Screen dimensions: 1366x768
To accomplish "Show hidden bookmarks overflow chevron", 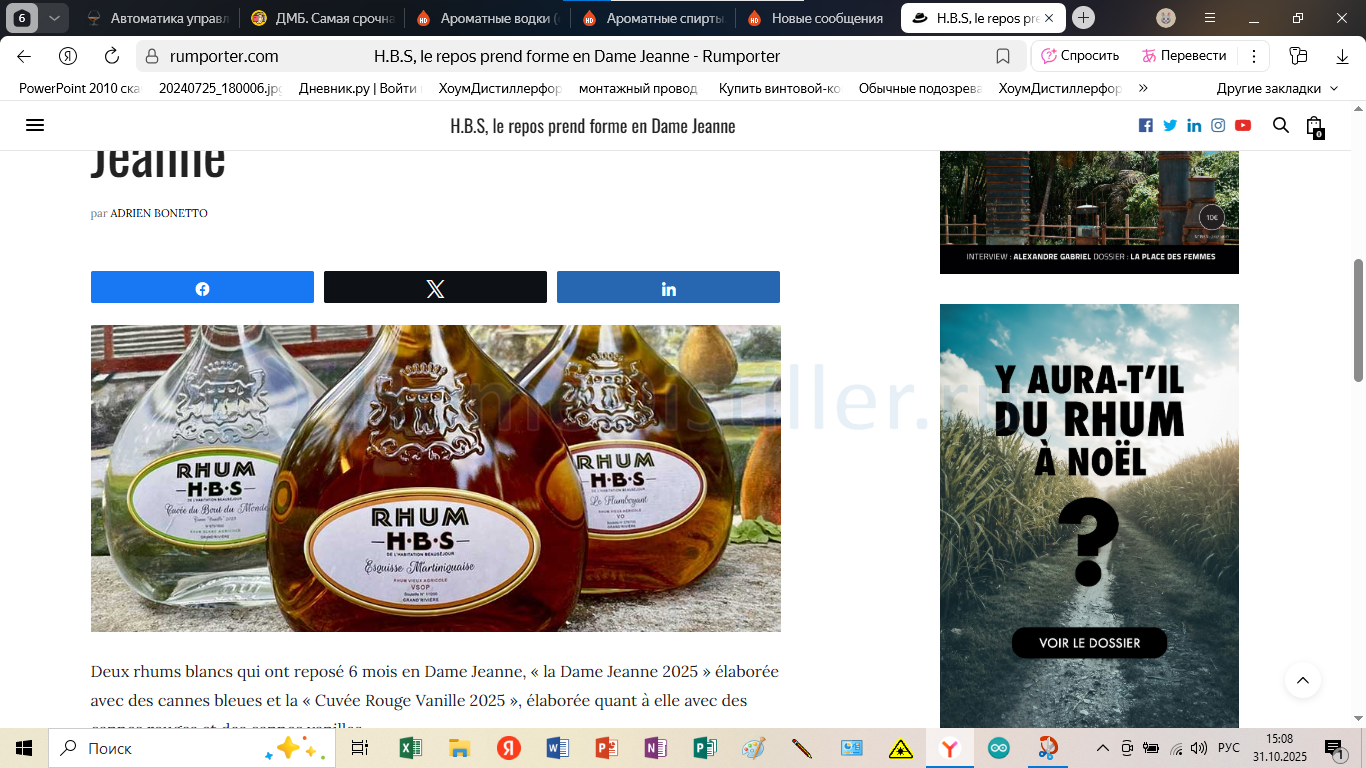I will coord(1143,88).
